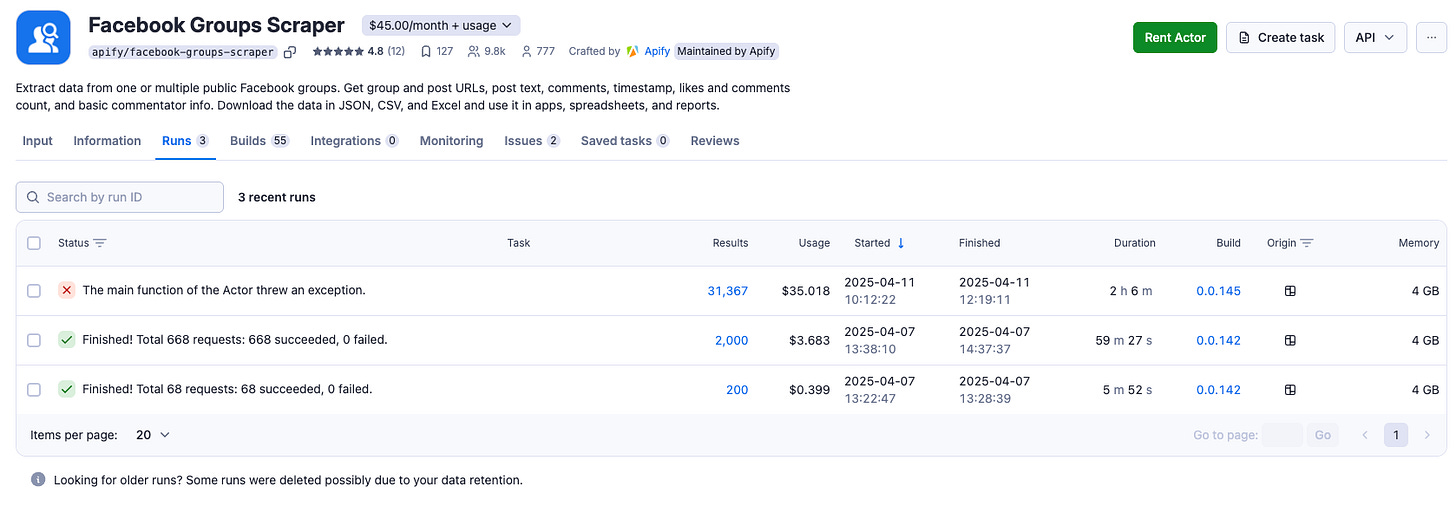Select checkbox for 668 requests run
Screen dimensions: 1456x508
[34, 340]
